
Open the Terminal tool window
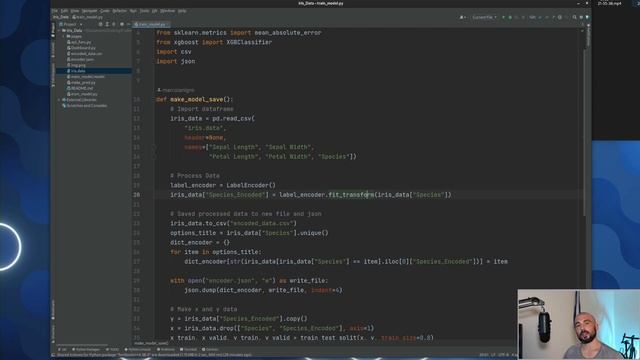click(x=188, y=349)
